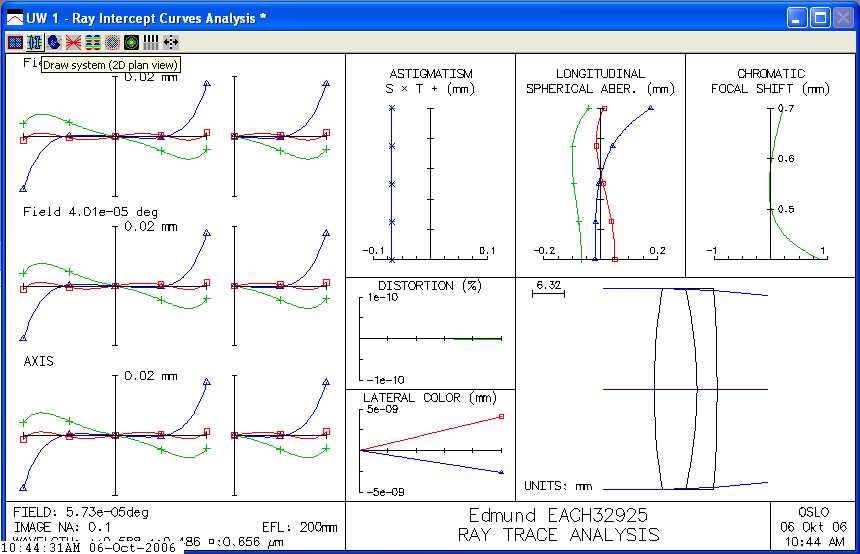The image size is (860, 554).
Task: Close the UW 1 analysis window
Action: tap(842, 17)
